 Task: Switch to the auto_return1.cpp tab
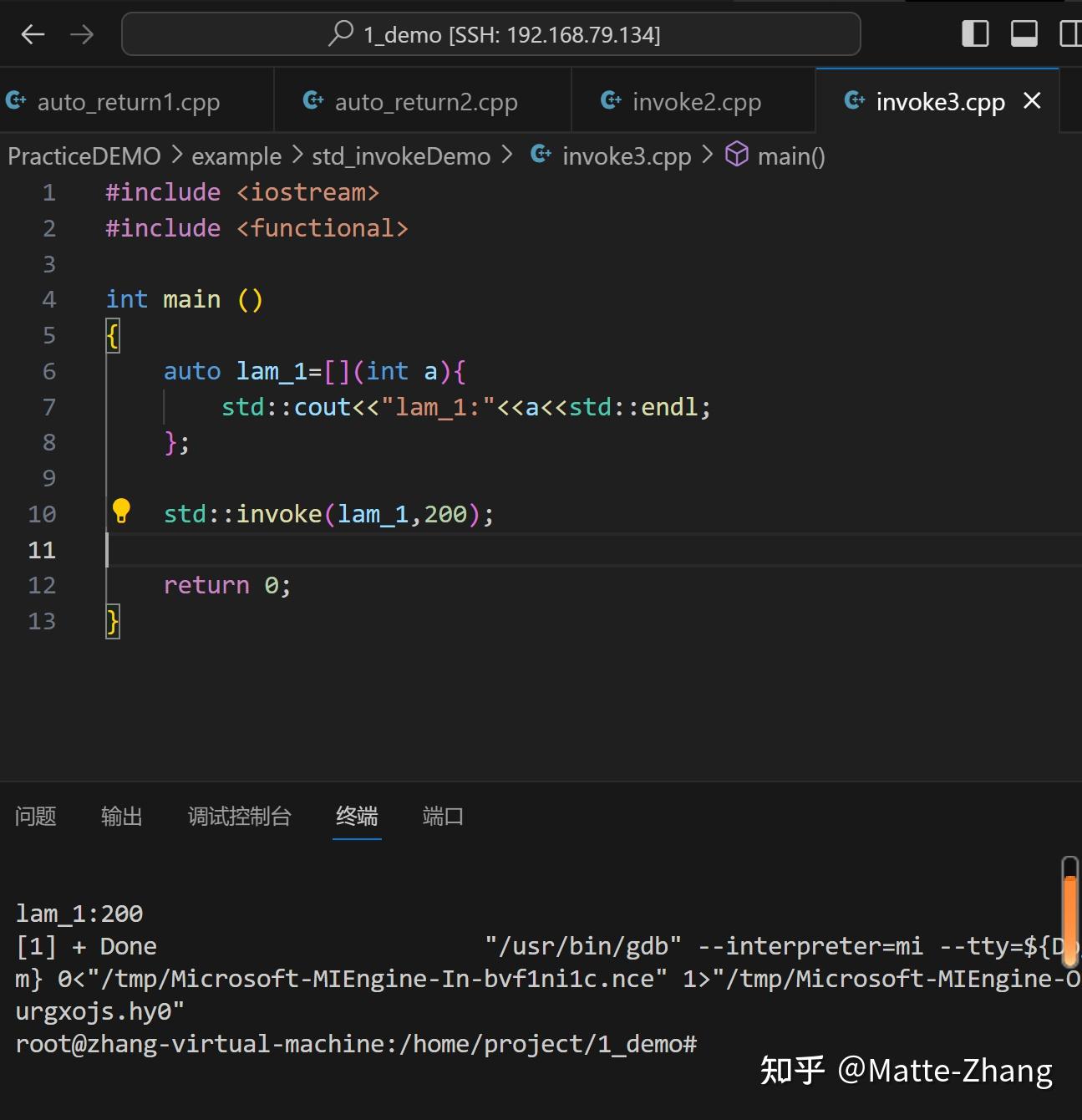(x=130, y=100)
